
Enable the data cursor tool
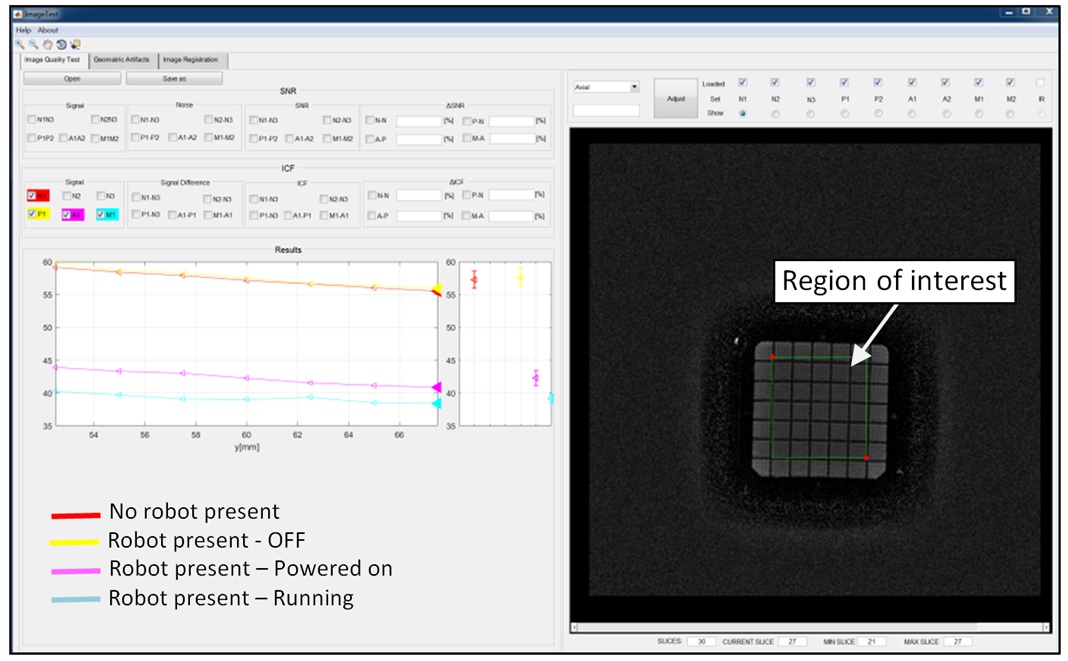click(x=75, y=44)
